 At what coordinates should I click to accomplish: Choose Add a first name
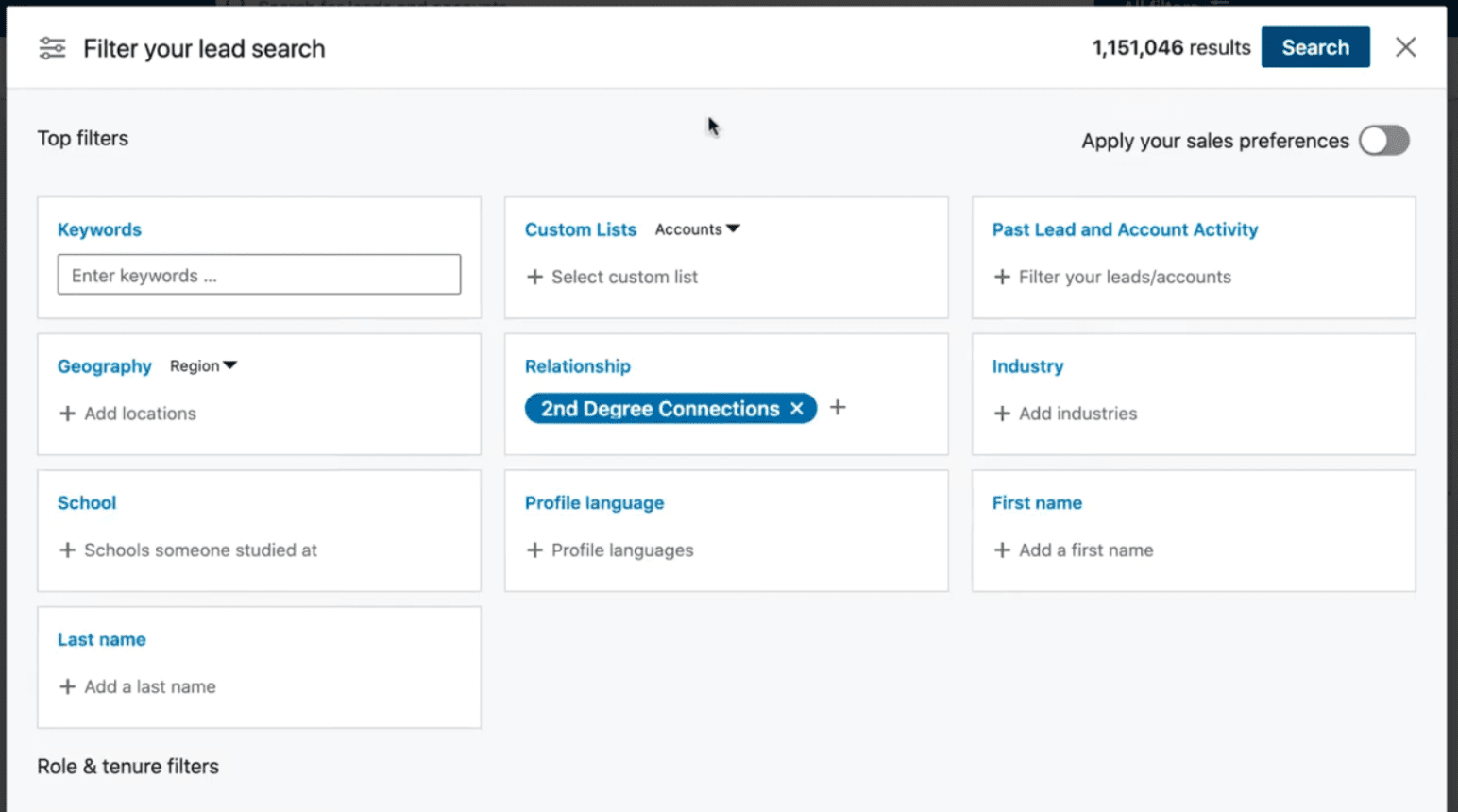(x=1085, y=550)
